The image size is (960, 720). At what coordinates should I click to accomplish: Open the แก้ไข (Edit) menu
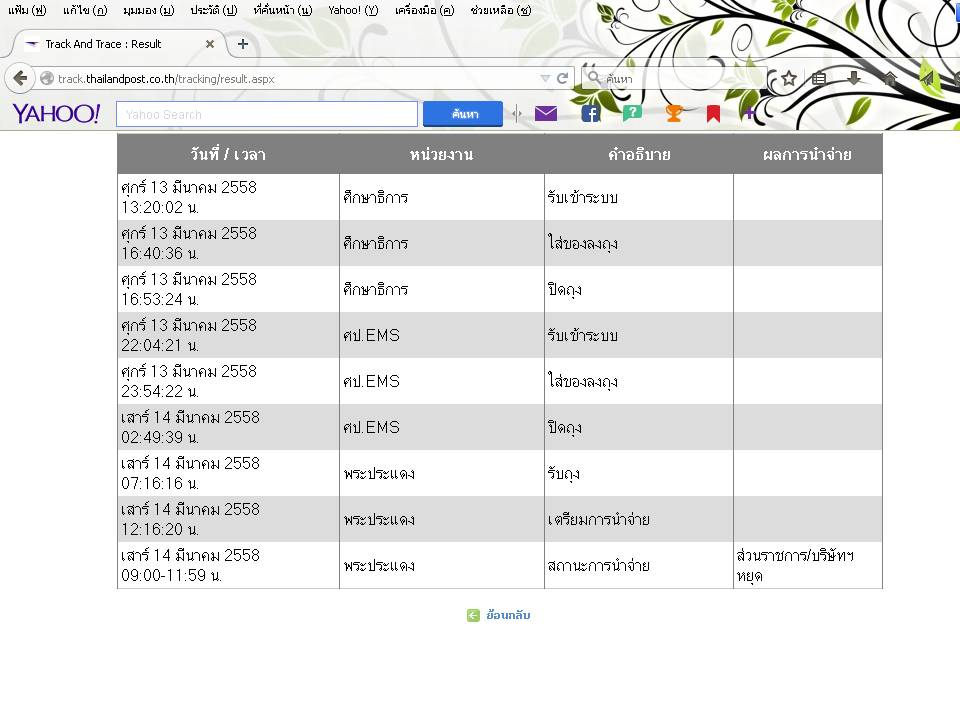84,10
